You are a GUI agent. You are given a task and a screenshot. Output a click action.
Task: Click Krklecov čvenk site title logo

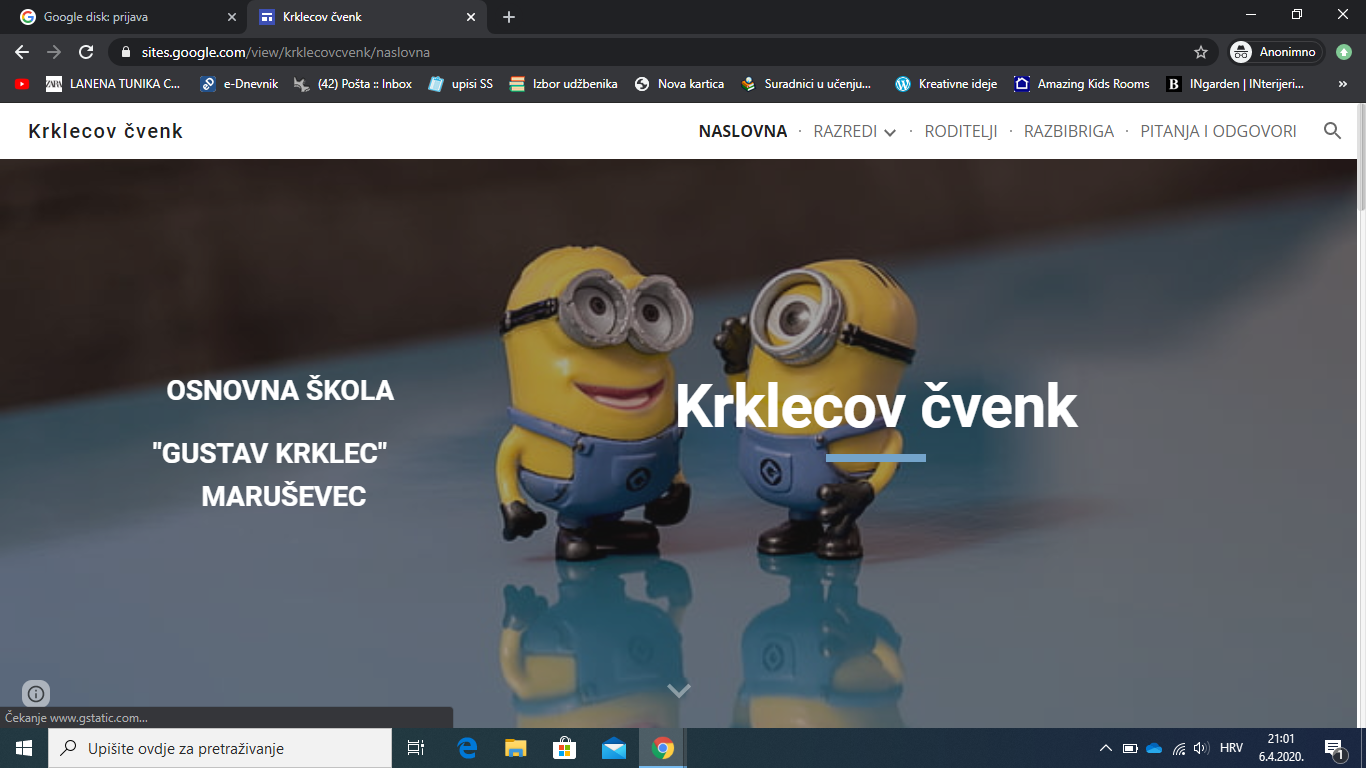click(x=106, y=131)
